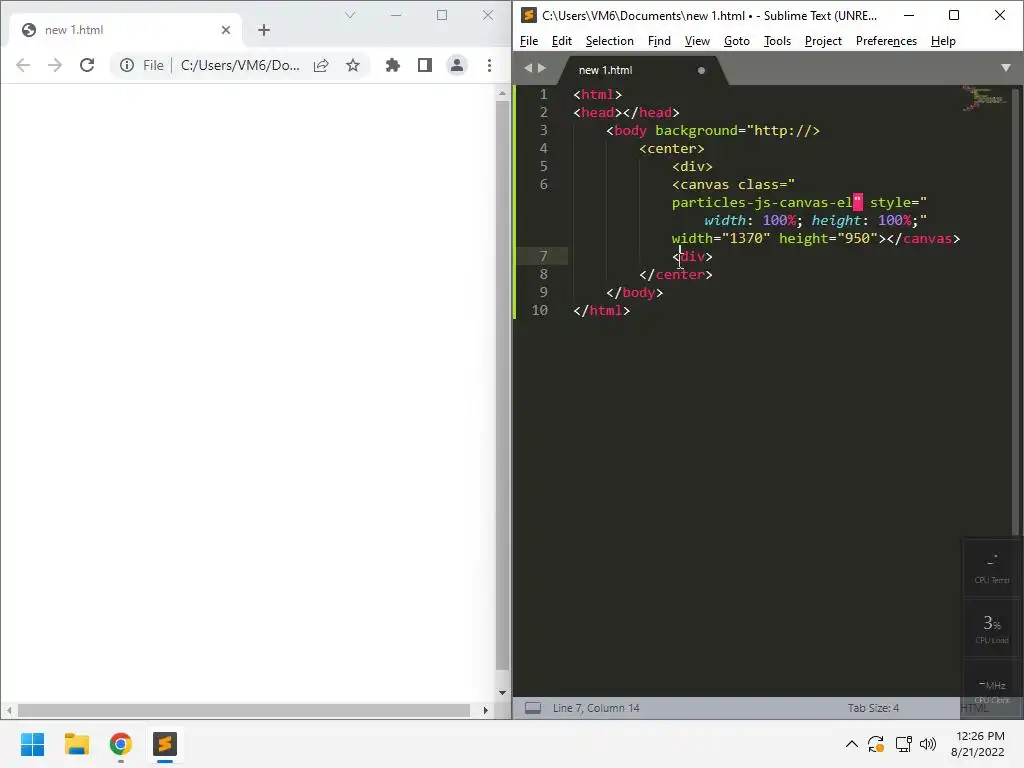Select the new 1.html Chrome tab
Viewport: 1024px width, 768px height.
point(124,30)
